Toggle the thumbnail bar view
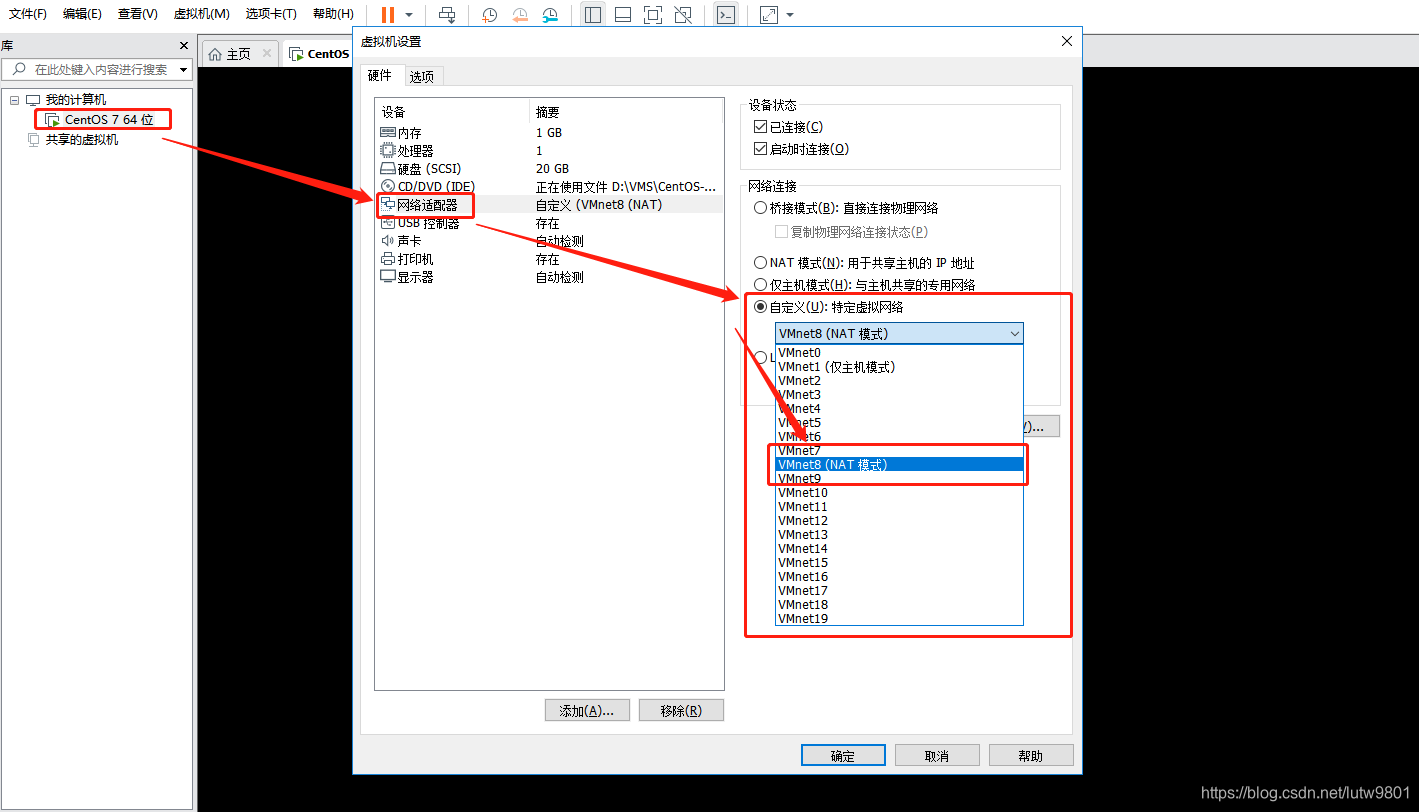The image size is (1419, 812). (x=622, y=15)
